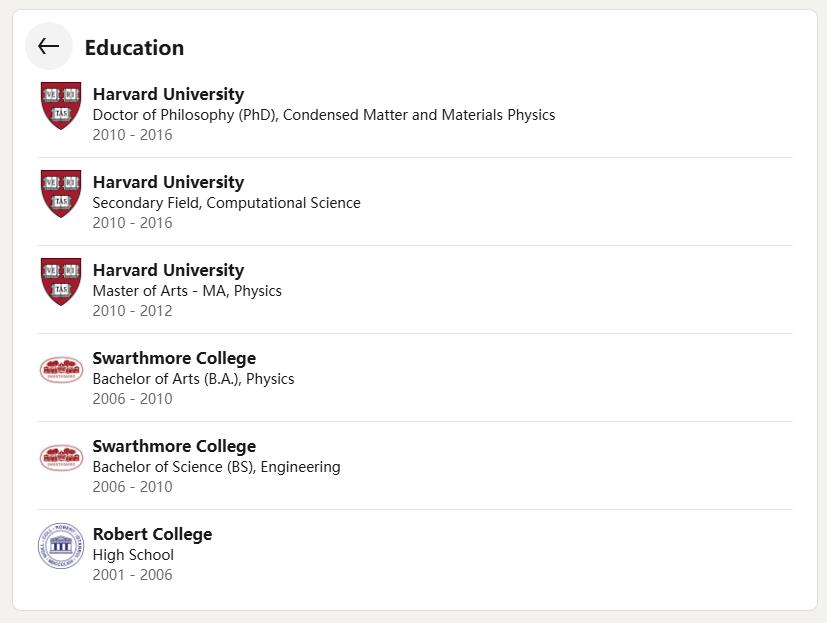Click the back arrow button

(x=48, y=46)
